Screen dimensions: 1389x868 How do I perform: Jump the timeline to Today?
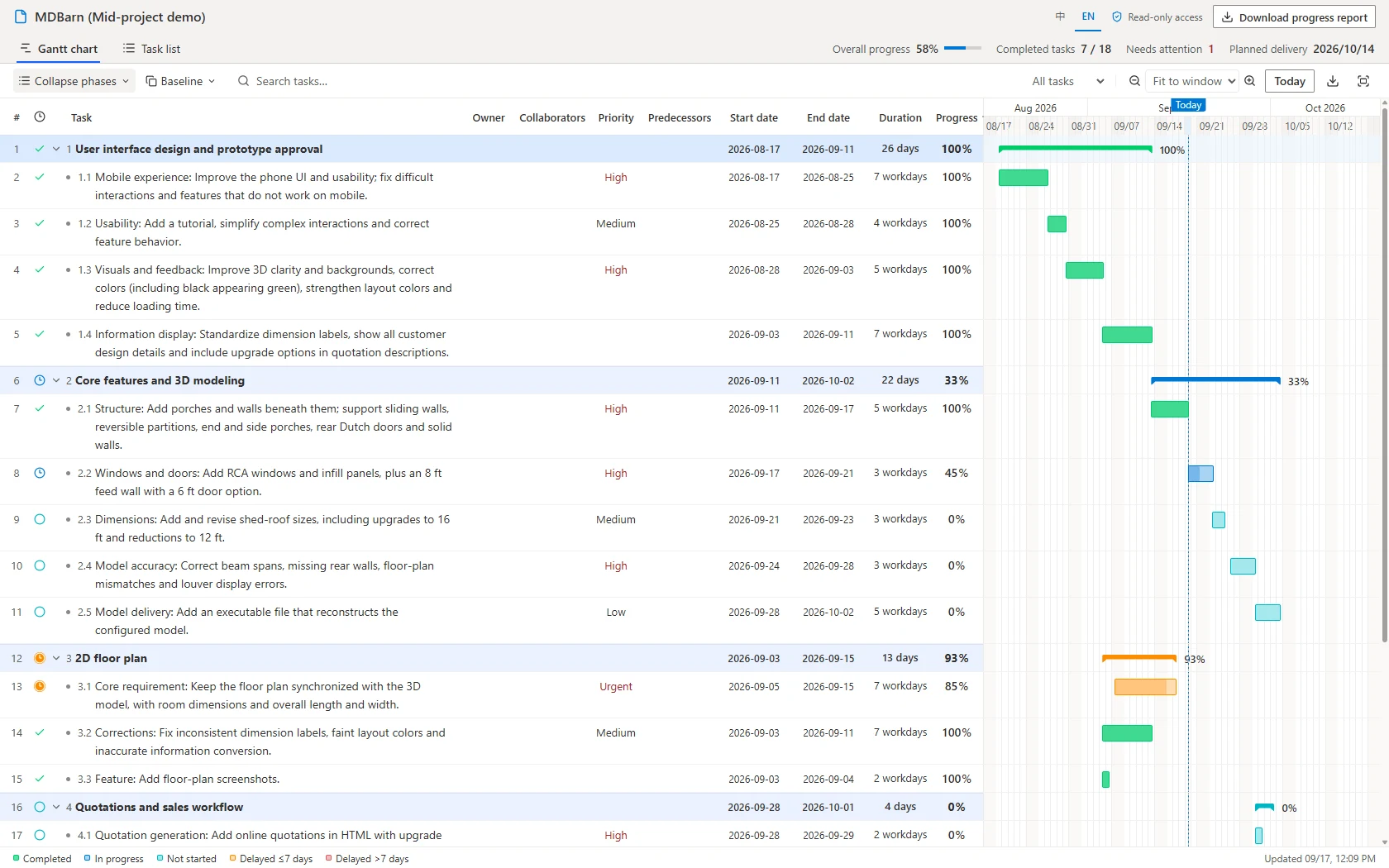pos(1289,81)
